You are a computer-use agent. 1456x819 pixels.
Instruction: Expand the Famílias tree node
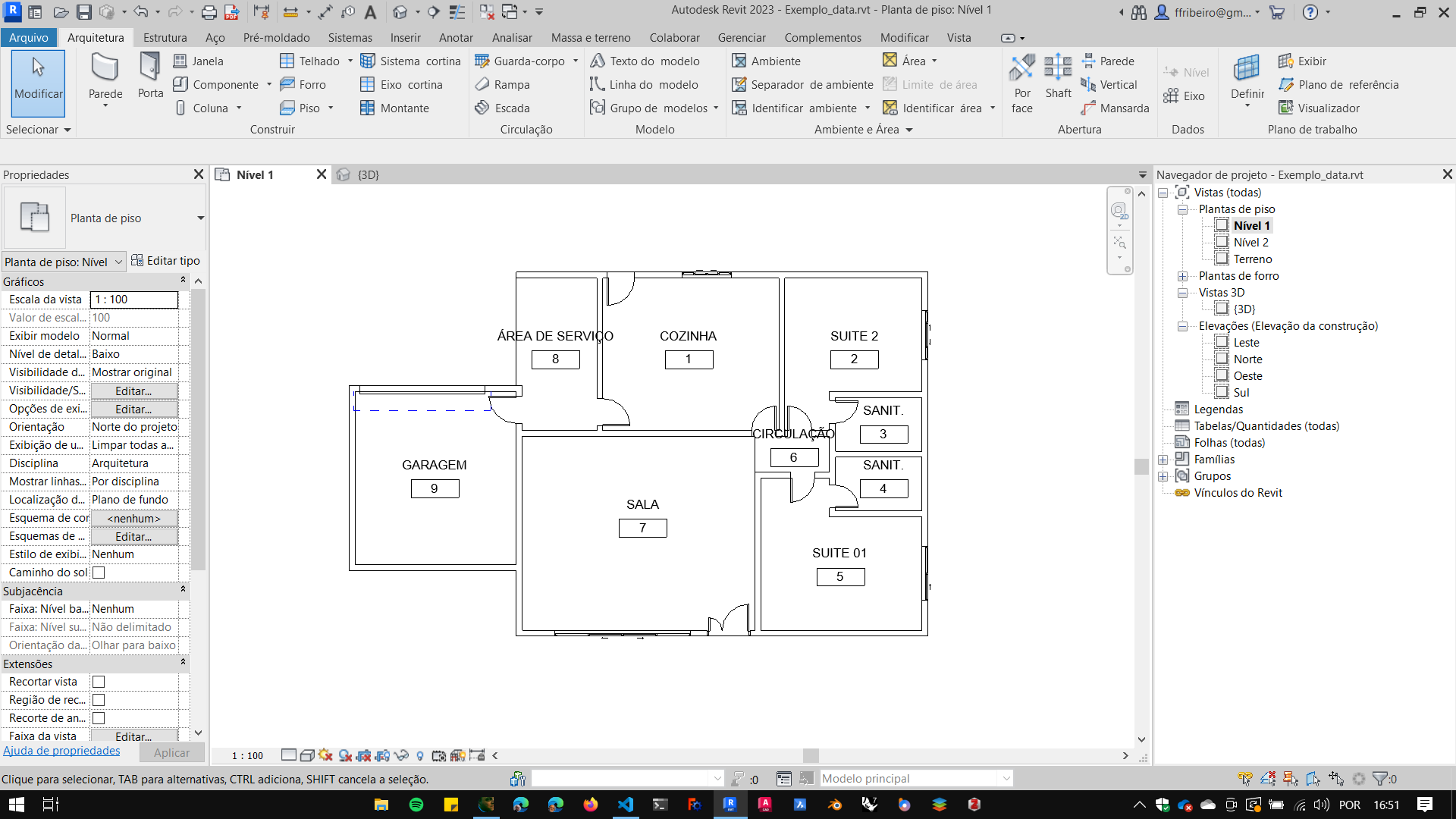pos(1163,460)
